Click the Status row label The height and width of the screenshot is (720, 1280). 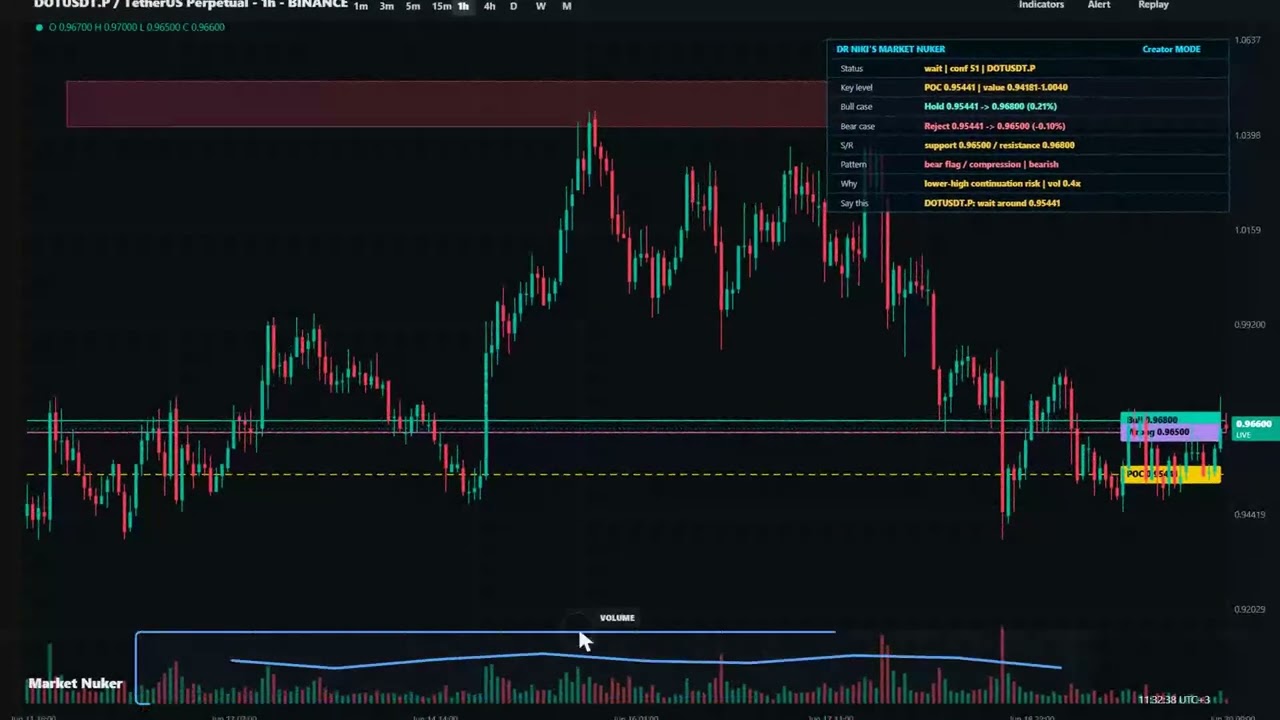tap(851, 68)
